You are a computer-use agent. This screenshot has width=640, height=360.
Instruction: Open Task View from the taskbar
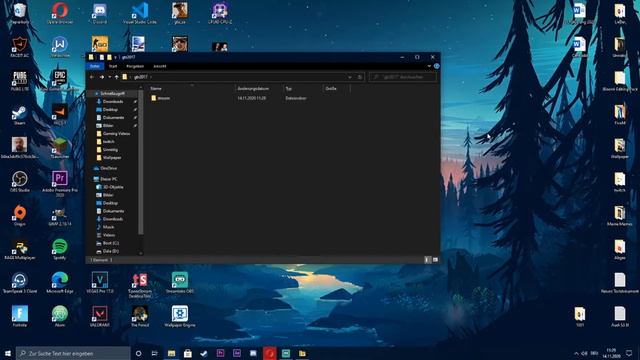[x=155, y=353]
